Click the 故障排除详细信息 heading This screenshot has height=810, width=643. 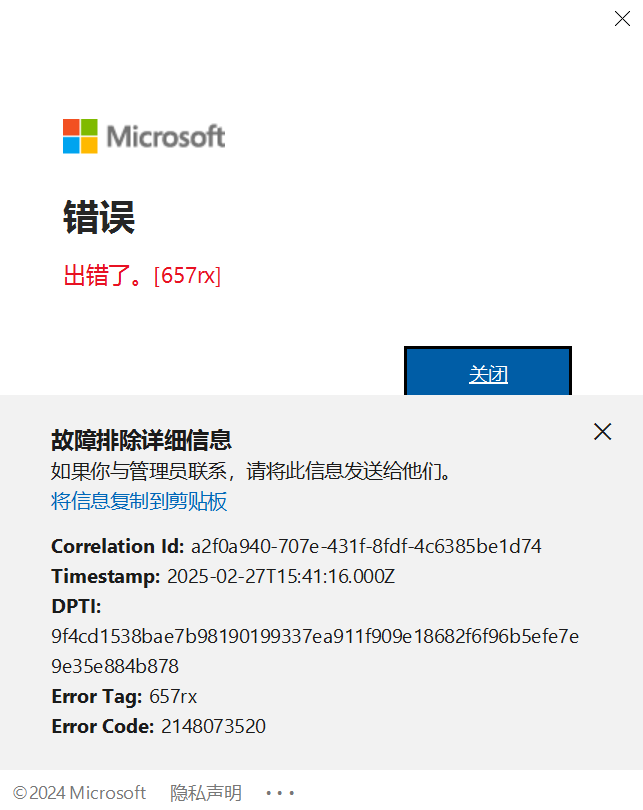141,440
